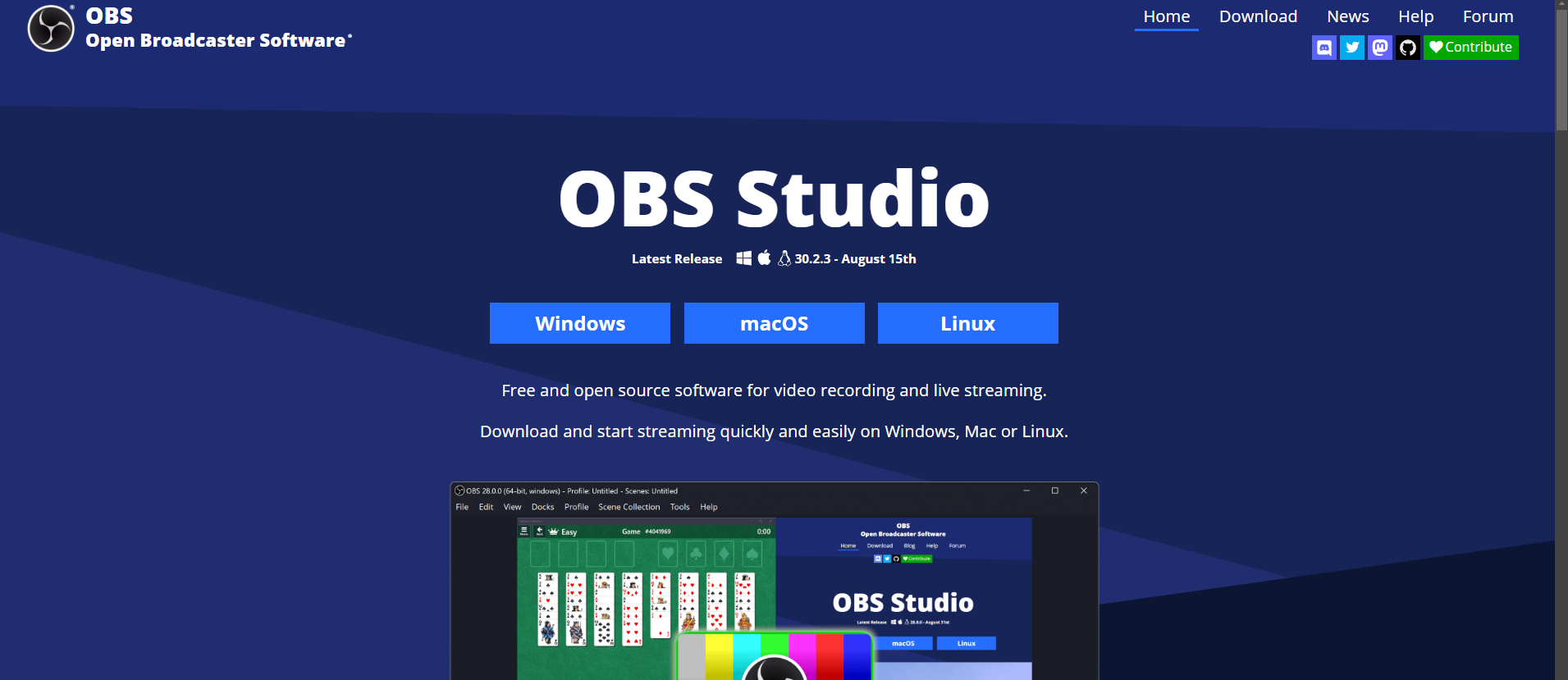Click the OBS application screenshot image
Image resolution: width=1568 pixels, height=680 pixels.
tap(775, 581)
